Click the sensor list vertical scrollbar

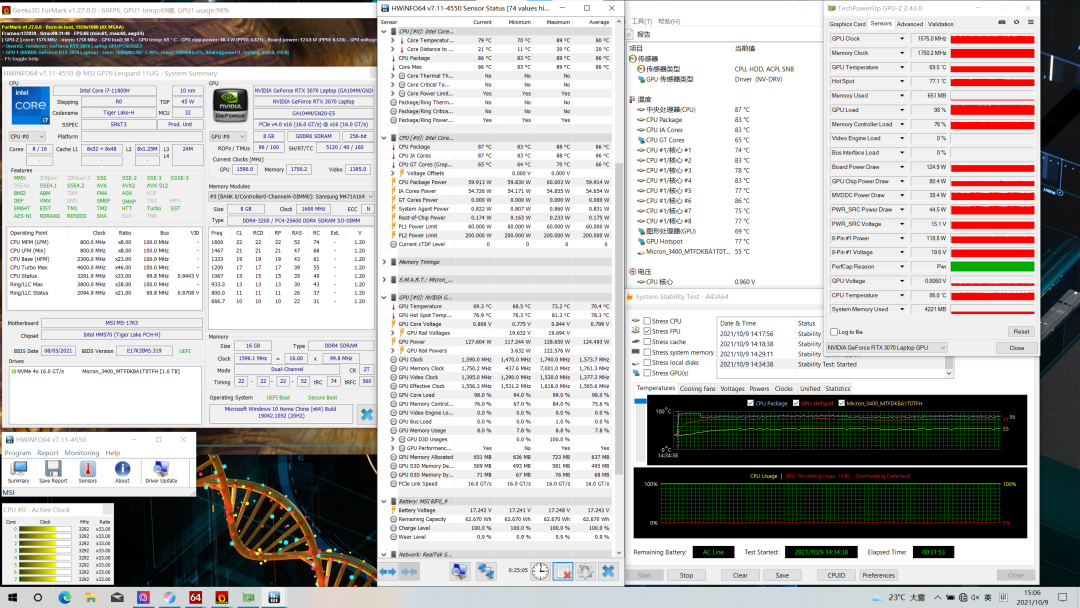pyautogui.click(x=618, y=300)
